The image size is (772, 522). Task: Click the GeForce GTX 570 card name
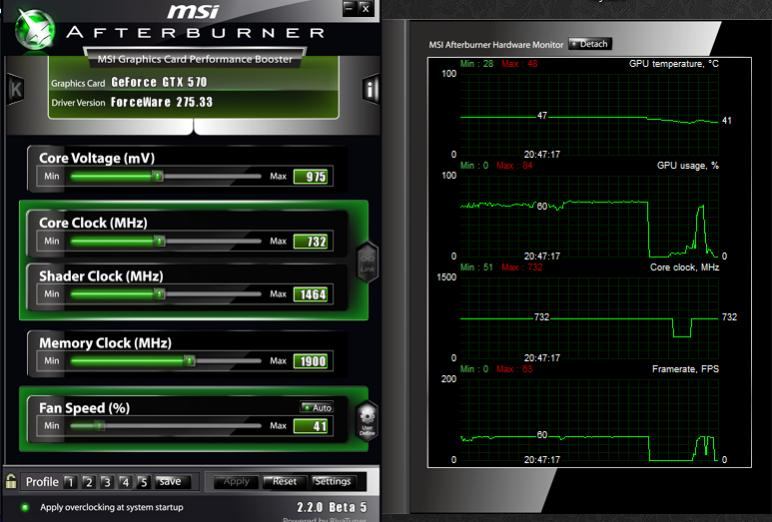click(159, 82)
